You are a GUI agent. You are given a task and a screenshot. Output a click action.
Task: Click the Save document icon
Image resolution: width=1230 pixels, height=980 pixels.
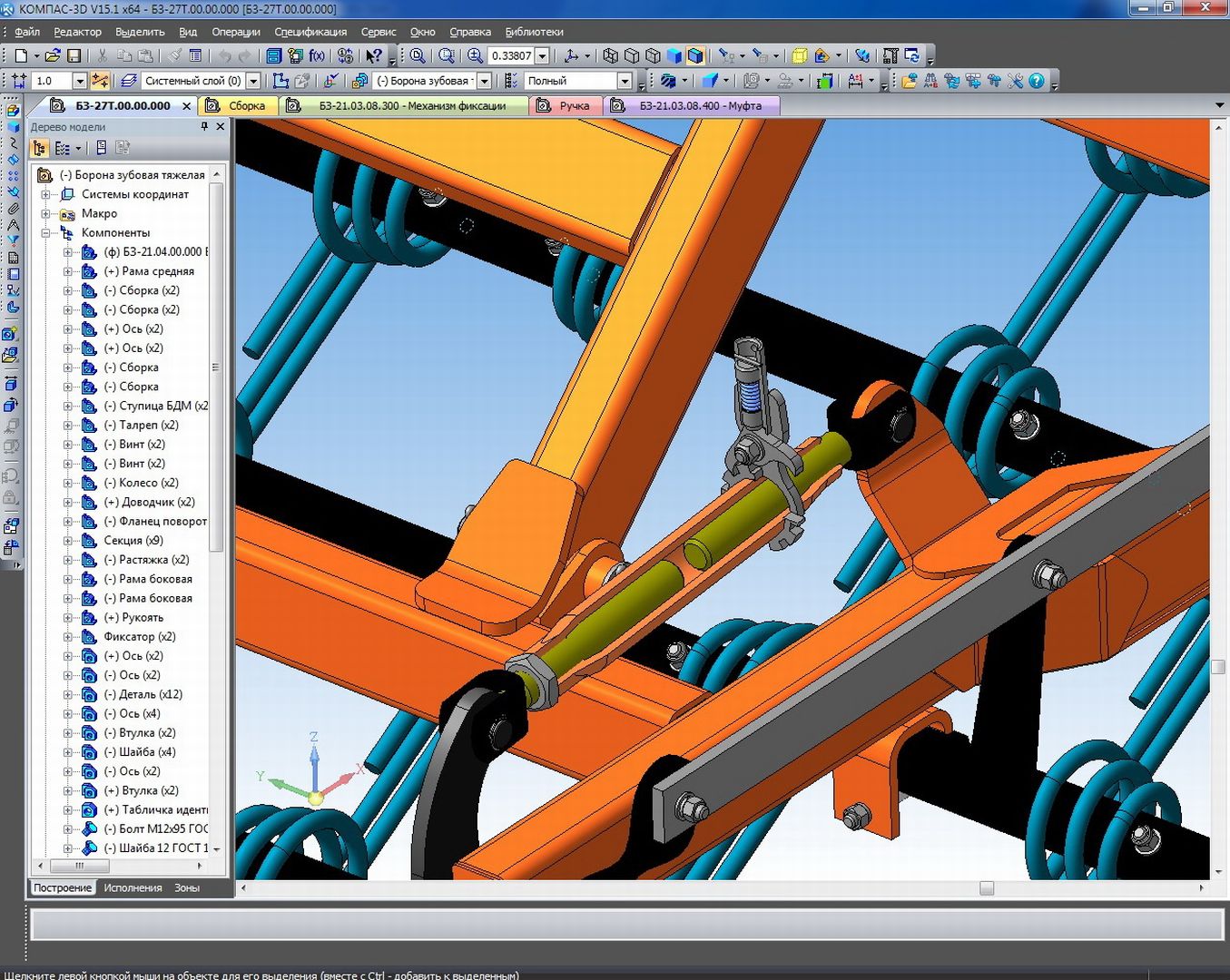click(x=74, y=56)
